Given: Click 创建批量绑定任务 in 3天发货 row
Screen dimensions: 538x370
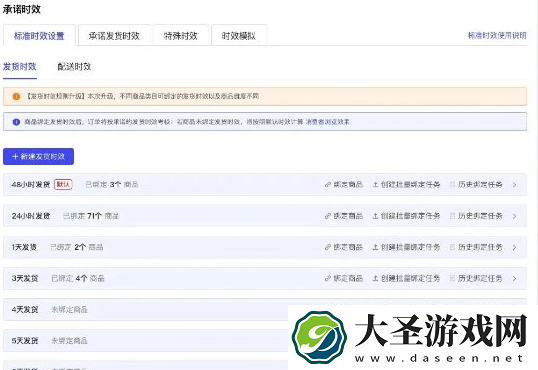Looking at the screenshot, I should [x=406, y=278].
